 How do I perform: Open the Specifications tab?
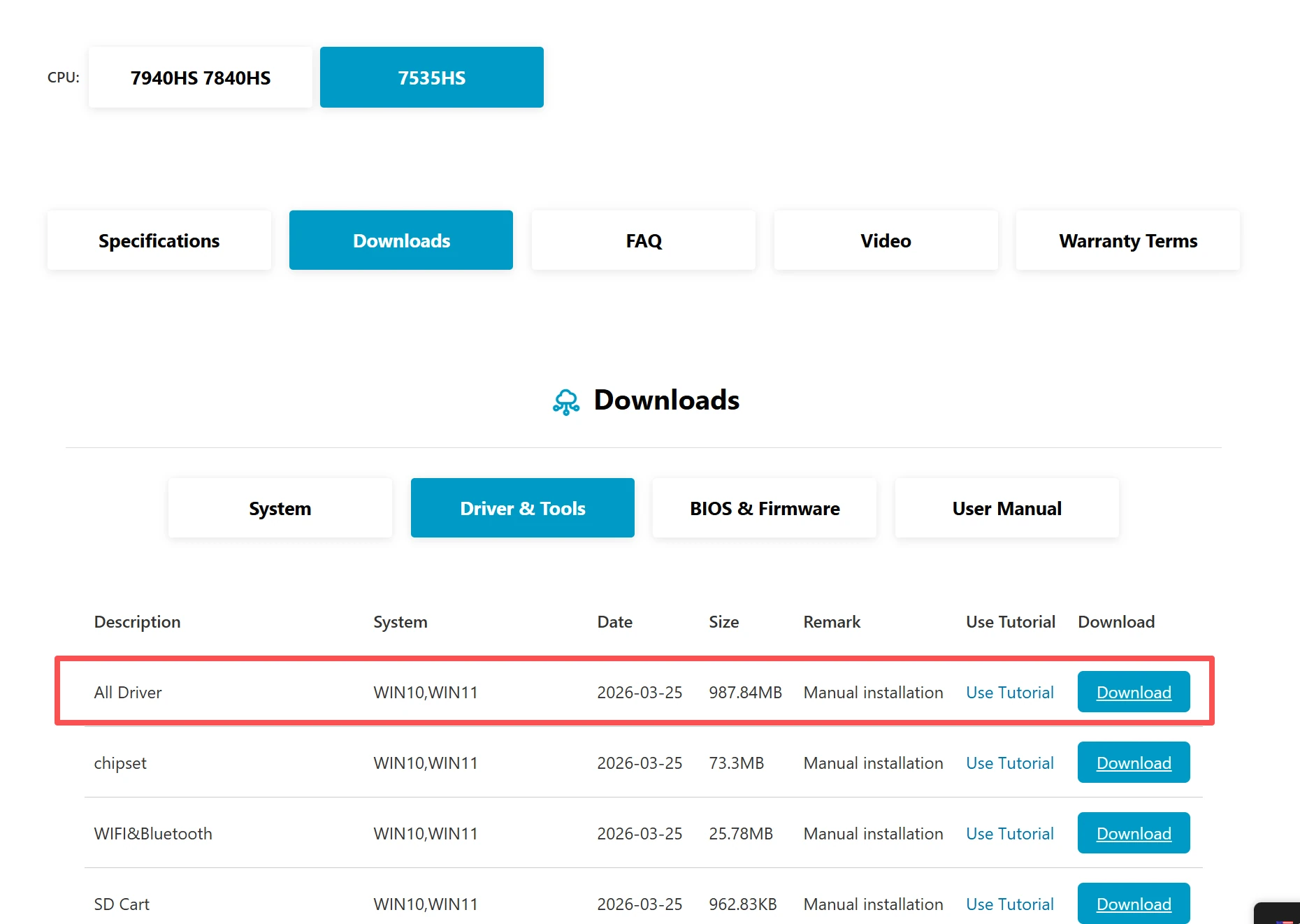click(x=159, y=240)
